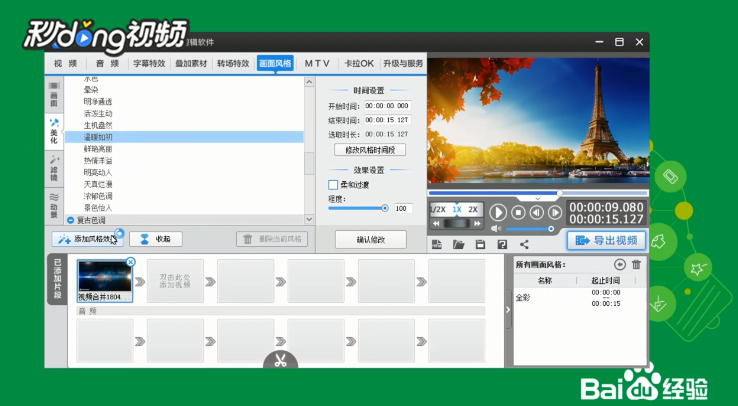Click the 双击此处添加视频 placeholder slot
Screen dimensions: 738x406
(x=175, y=281)
